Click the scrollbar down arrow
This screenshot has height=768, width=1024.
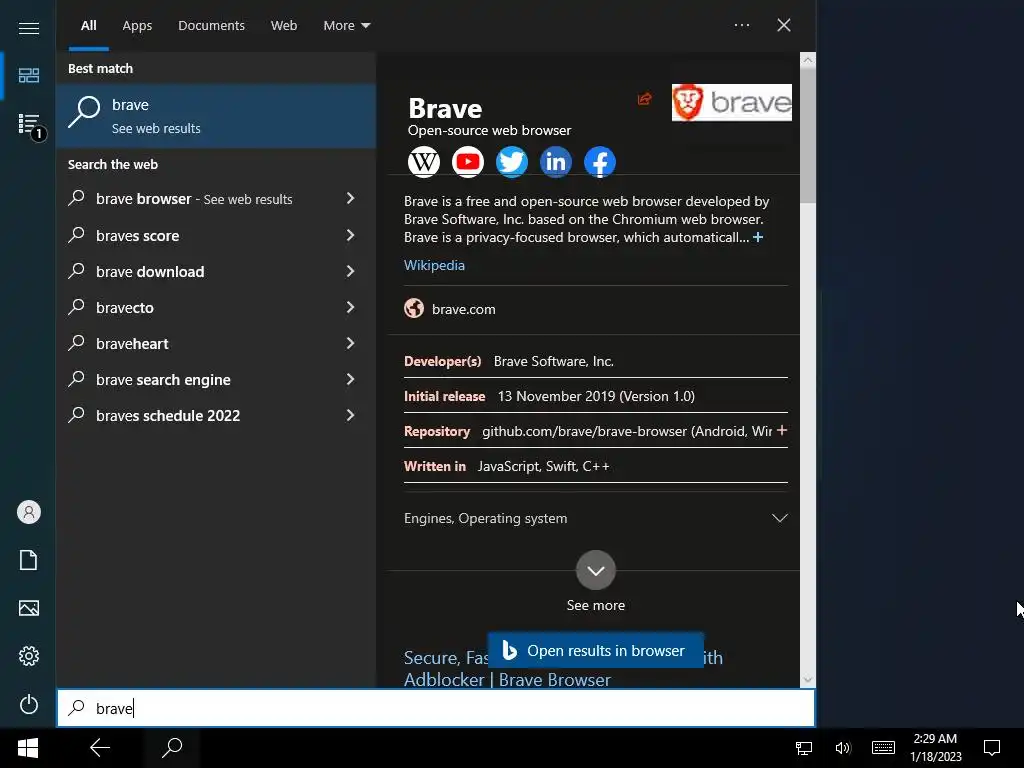pyautogui.click(x=808, y=680)
